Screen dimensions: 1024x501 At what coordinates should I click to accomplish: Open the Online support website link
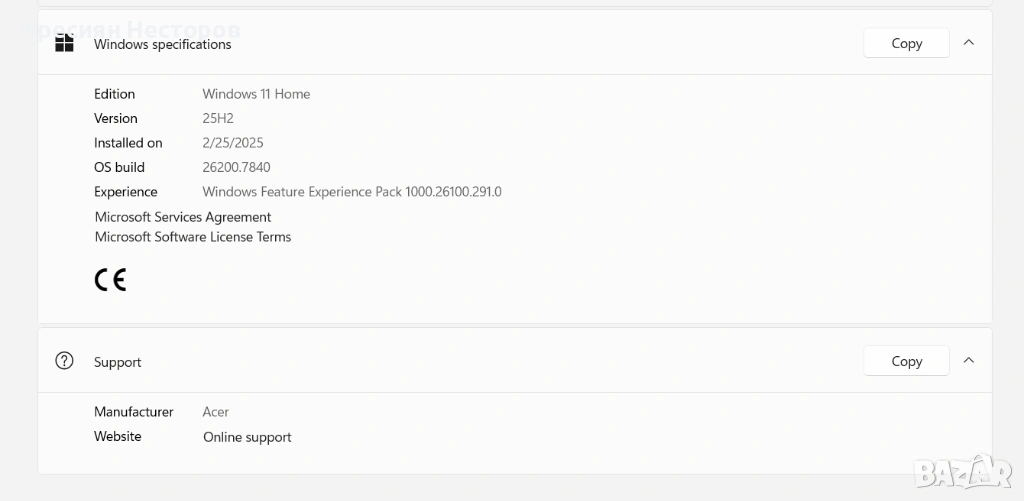(x=247, y=437)
